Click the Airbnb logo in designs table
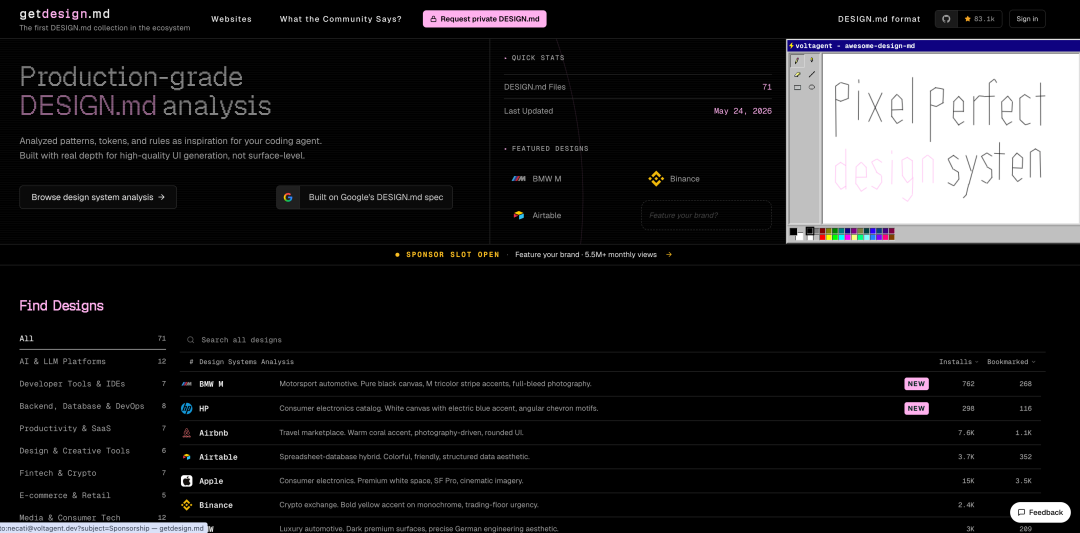Viewport: 1080px width, 533px height. (186, 432)
